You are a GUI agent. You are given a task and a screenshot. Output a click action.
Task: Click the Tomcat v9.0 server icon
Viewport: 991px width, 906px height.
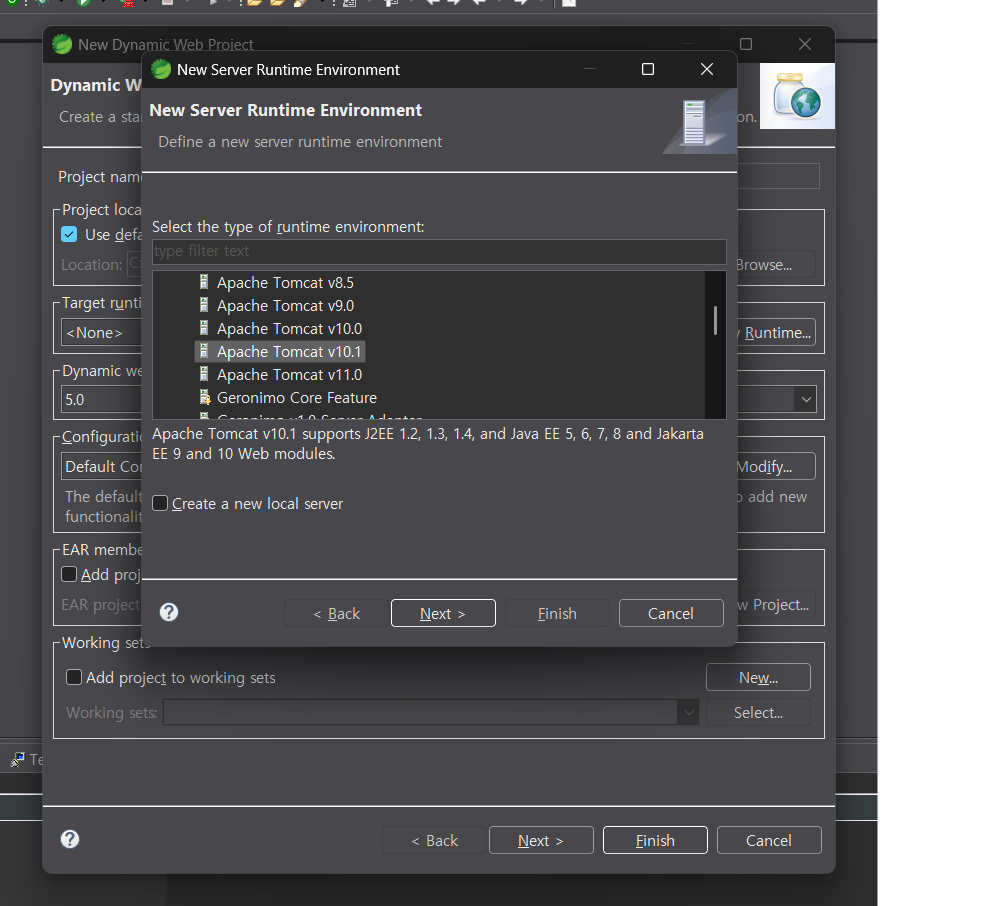tap(204, 305)
